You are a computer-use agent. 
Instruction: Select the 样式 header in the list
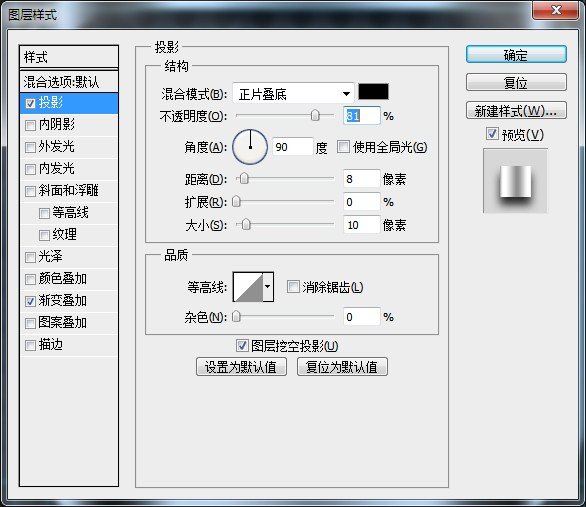click(x=69, y=57)
